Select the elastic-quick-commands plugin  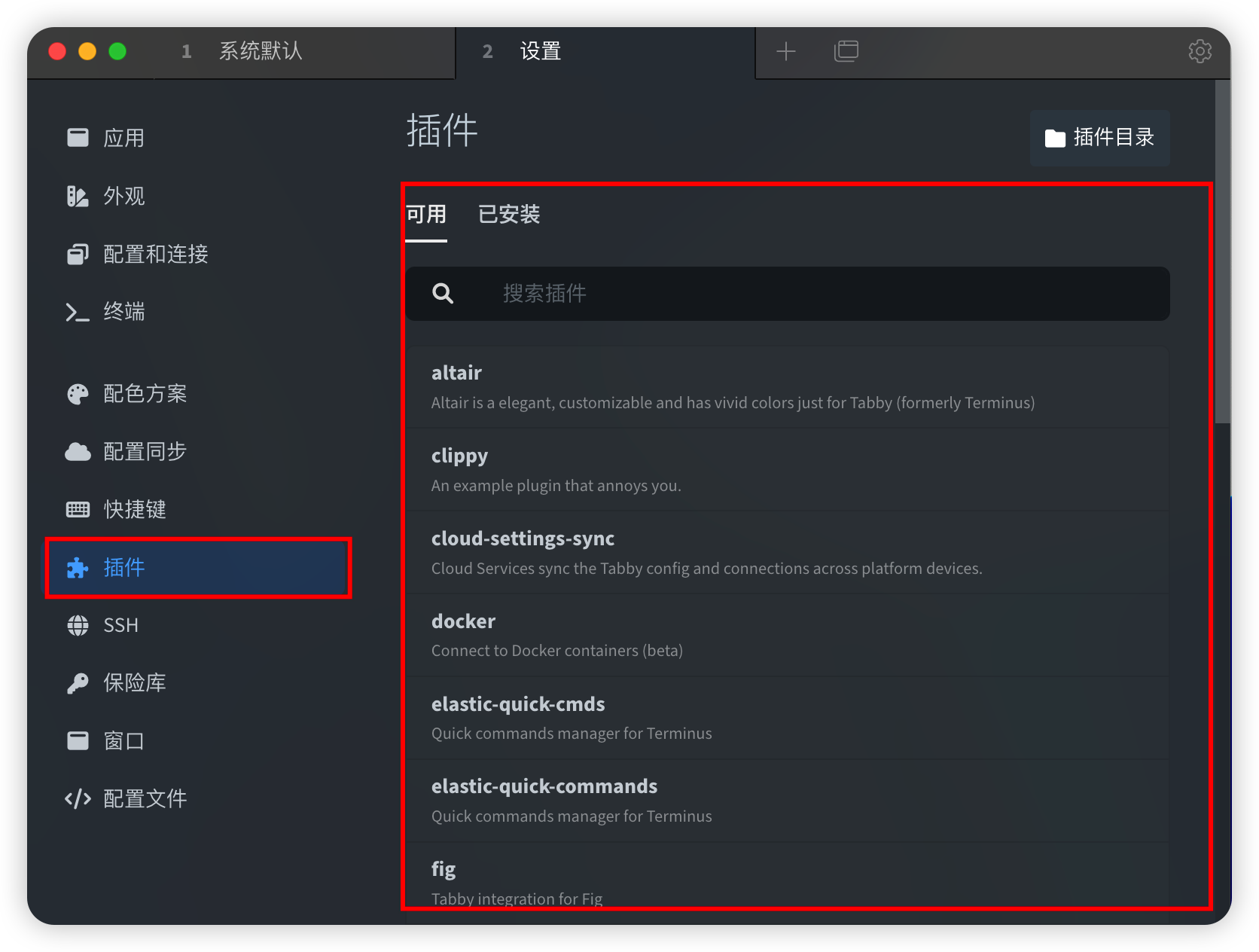pos(788,801)
